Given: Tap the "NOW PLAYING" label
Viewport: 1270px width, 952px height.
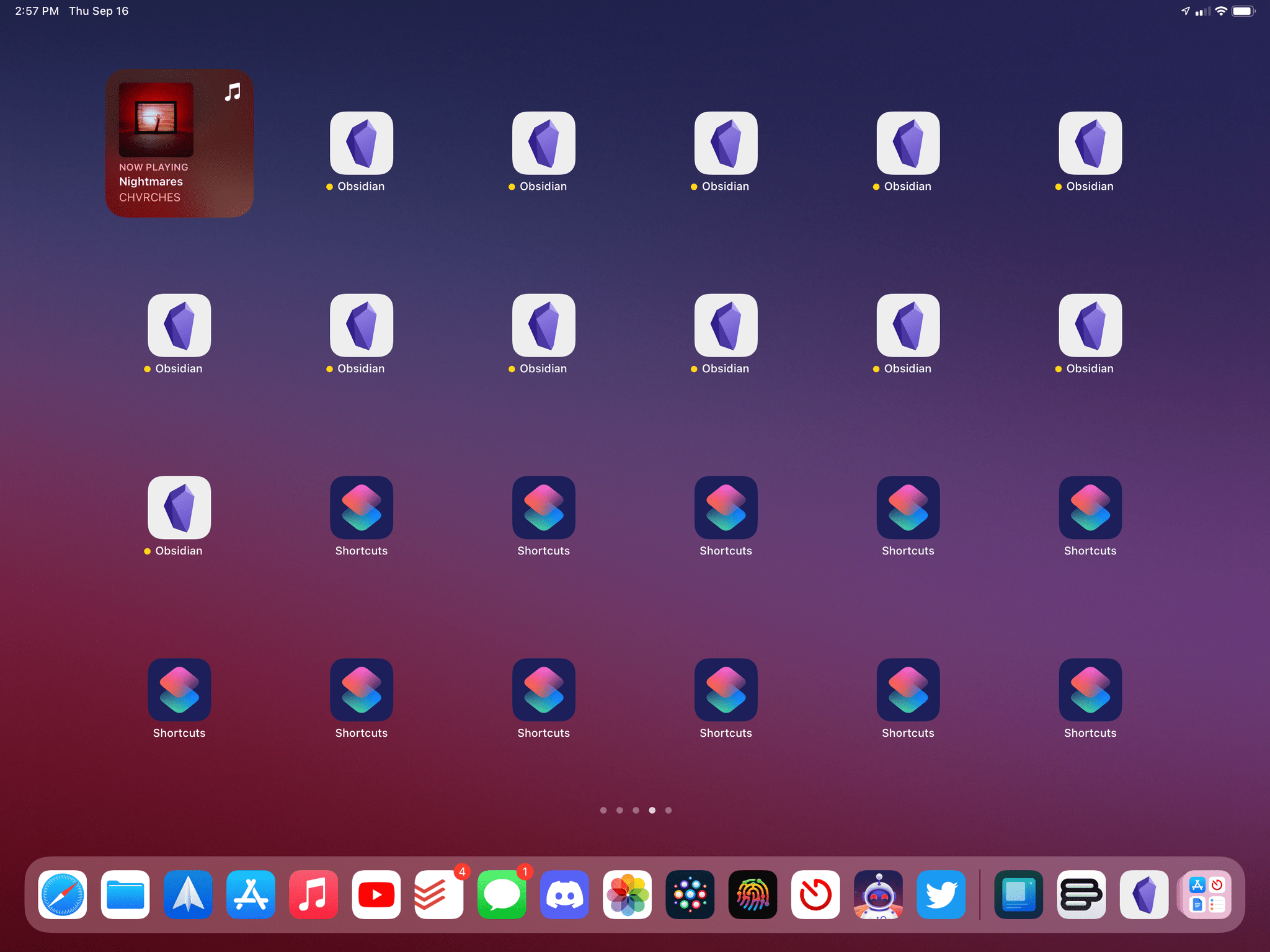Looking at the screenshot, I should 153,167.
